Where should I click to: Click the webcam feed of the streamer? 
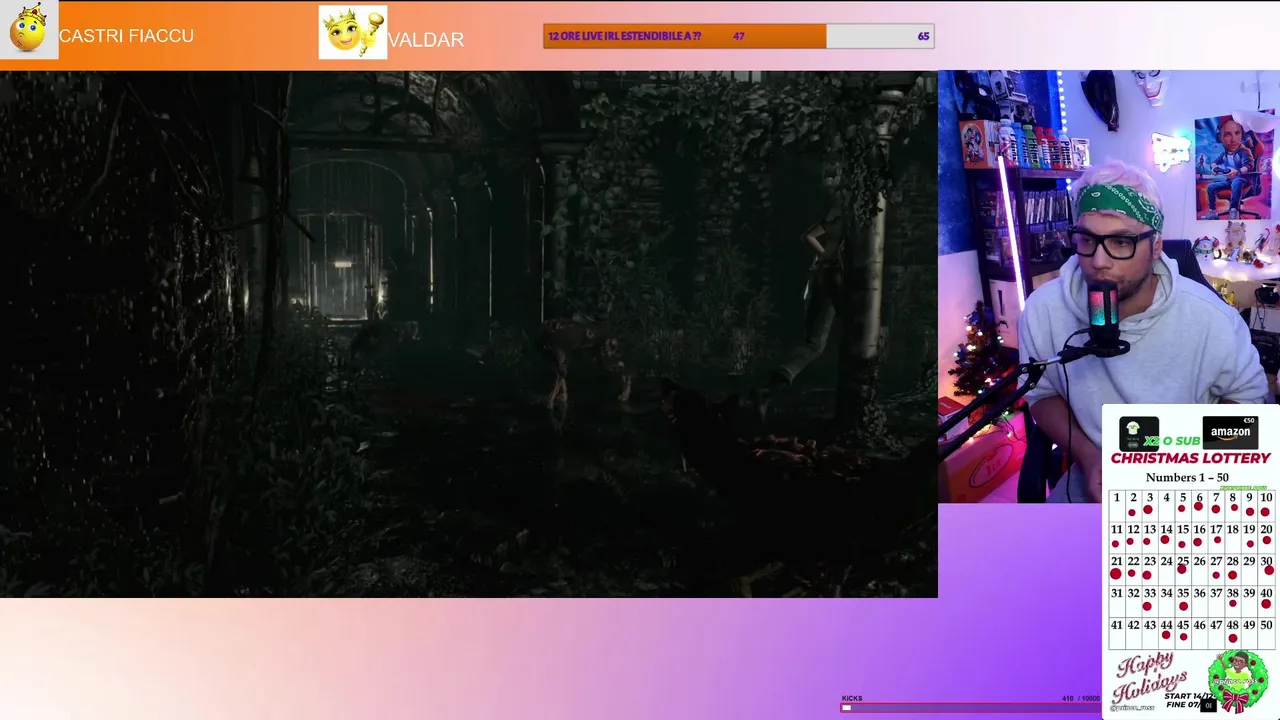[1109, 285]
